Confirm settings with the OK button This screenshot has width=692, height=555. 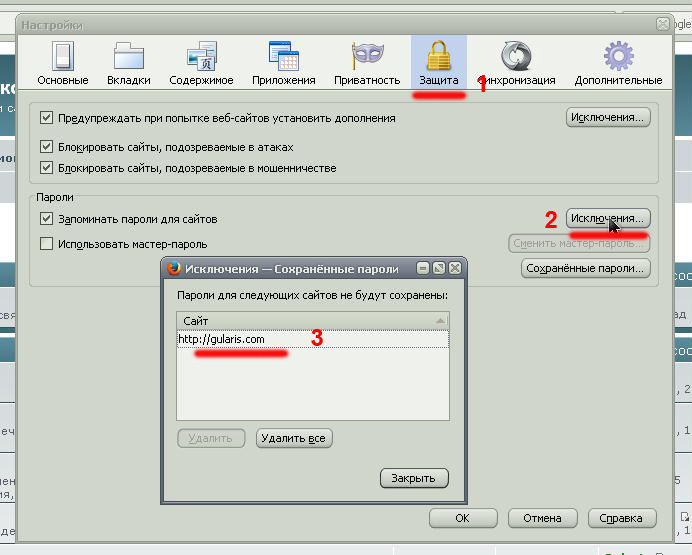462,518
